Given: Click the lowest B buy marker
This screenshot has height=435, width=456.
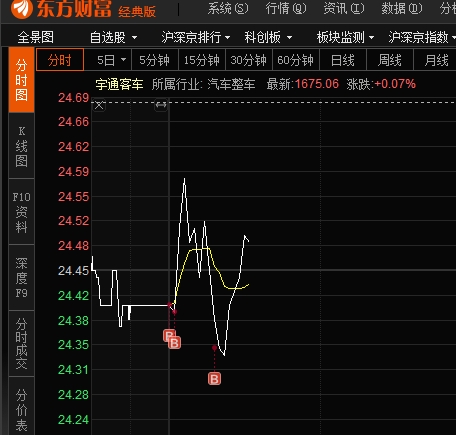Looking at the screenshot, I should point(214,379).
